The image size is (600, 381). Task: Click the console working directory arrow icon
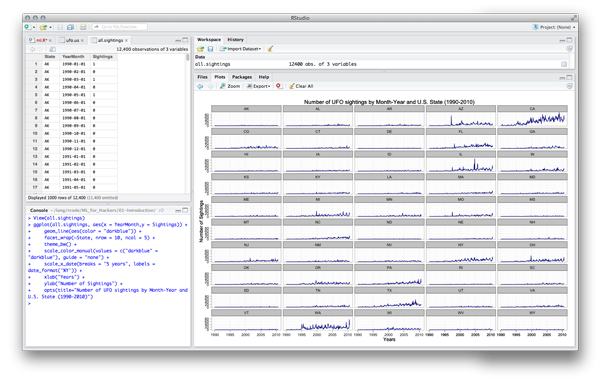pos(161,210)
